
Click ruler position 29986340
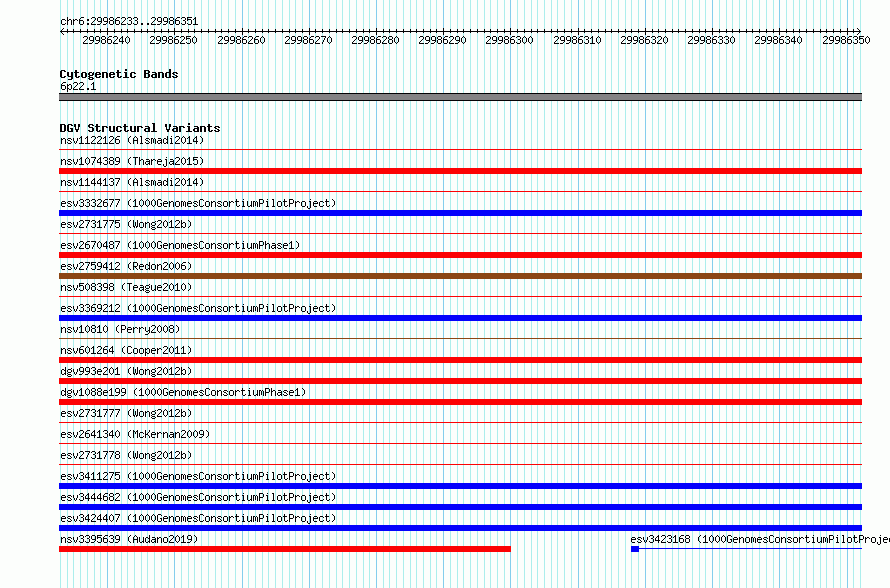click(x=778, y=40)
